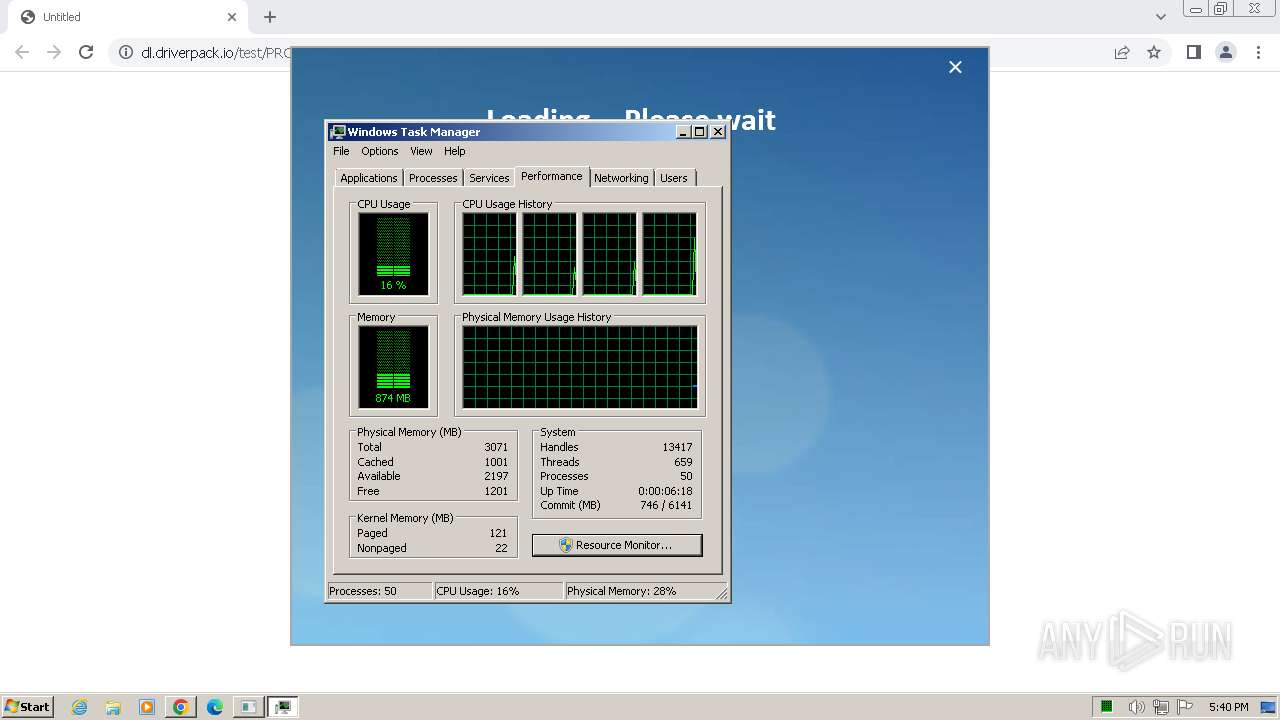This screenshot has height=720, width=1280.
Task: Click the CPU Usage gauge
Action: [x=393, y=254]
